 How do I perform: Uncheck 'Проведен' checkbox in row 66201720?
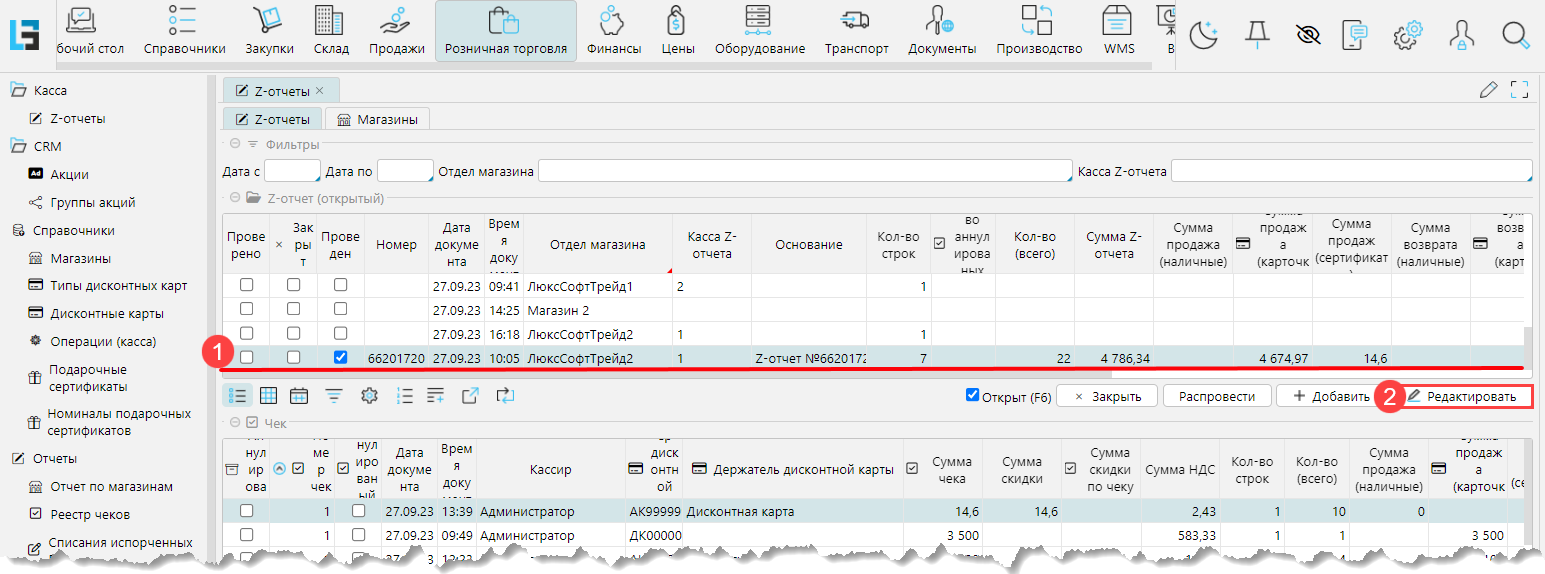[340, 357]
